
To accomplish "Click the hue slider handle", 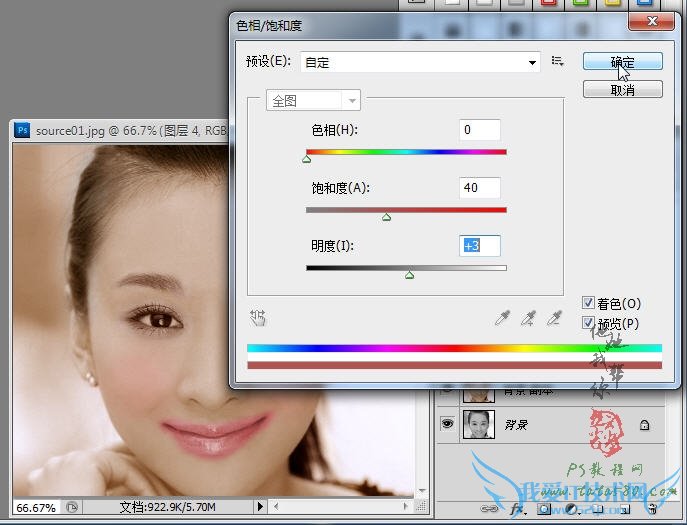I will tap(307, 158).
